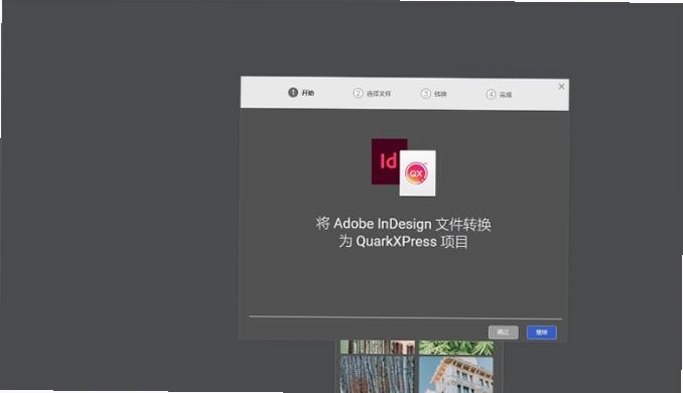Click the gray button in dialog footer
This screenshot has height=393, width=683.
504,332
